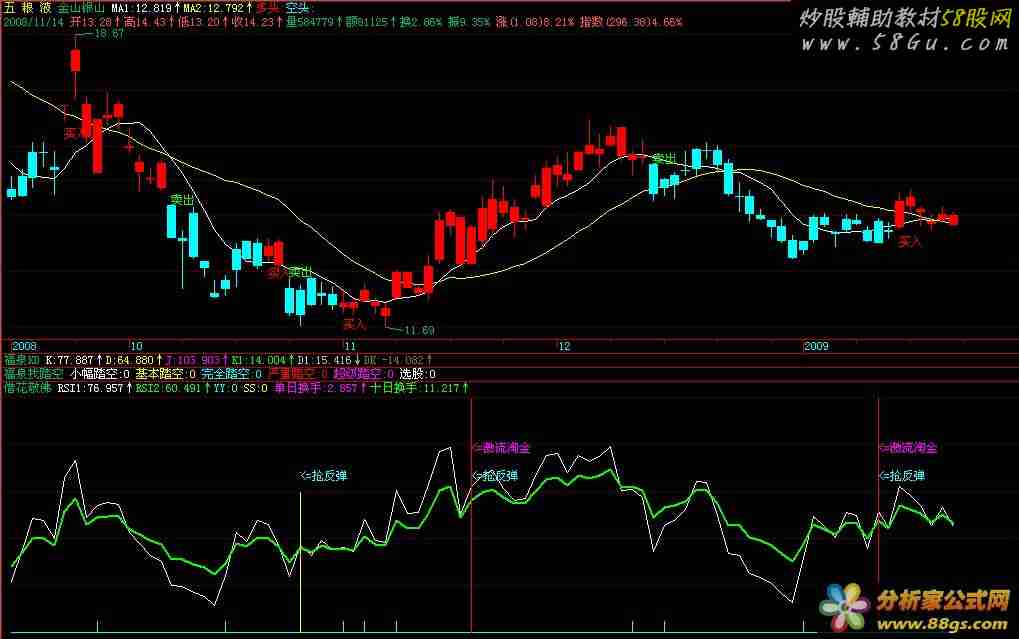Click the MA2:12.792 readout
1019x639 pixels.
[x=213, y=8]
